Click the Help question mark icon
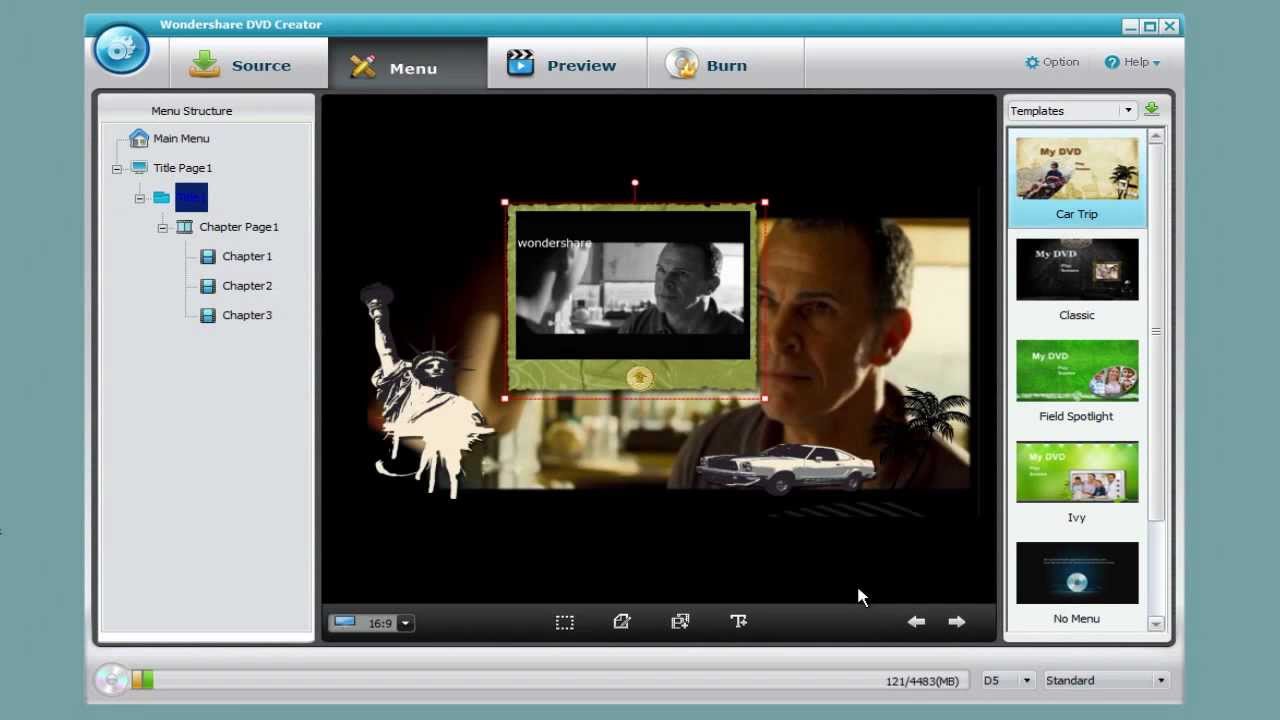Viewport: 1280px width, 720px height. pyautogui.click(x=1112, y=62)
